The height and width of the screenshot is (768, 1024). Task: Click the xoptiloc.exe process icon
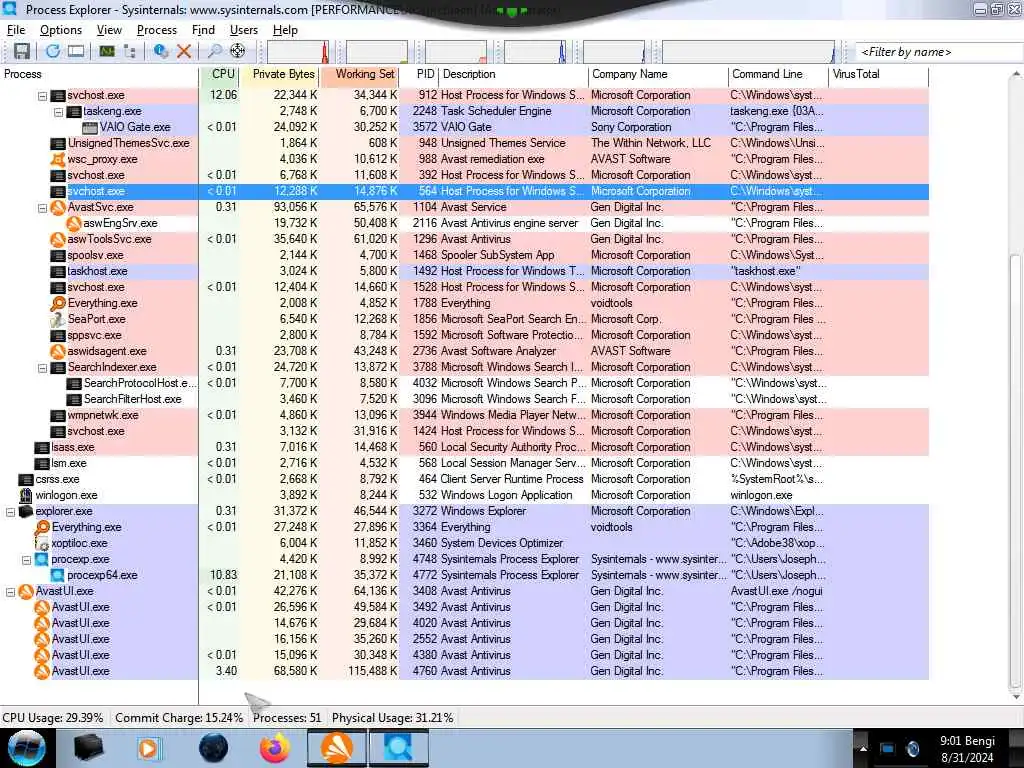point(42,543)
